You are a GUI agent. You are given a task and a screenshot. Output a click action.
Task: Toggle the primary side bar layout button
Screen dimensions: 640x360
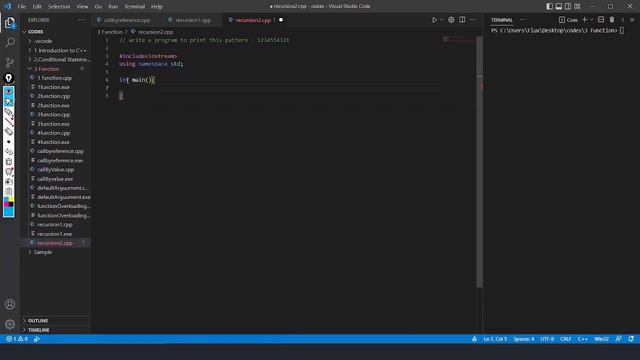point(549,7)
